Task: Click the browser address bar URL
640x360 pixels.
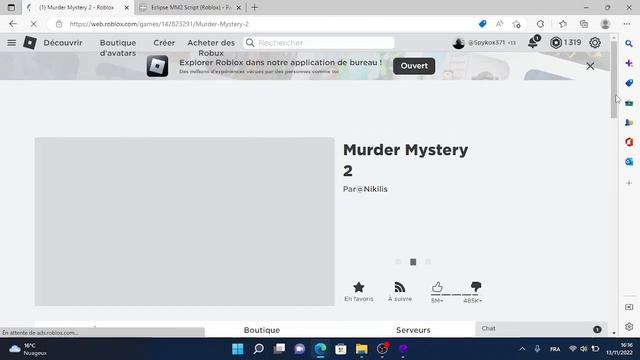Action: 159,24
